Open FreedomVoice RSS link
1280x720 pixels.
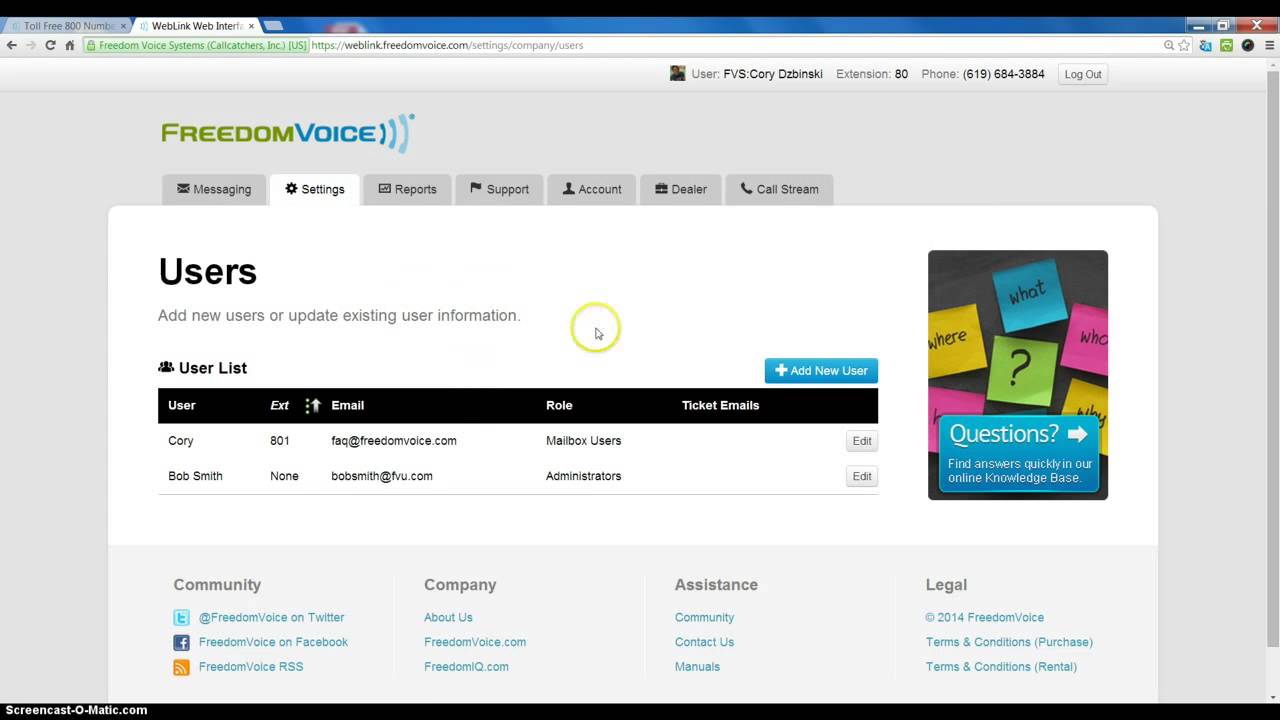click(251, 667)
